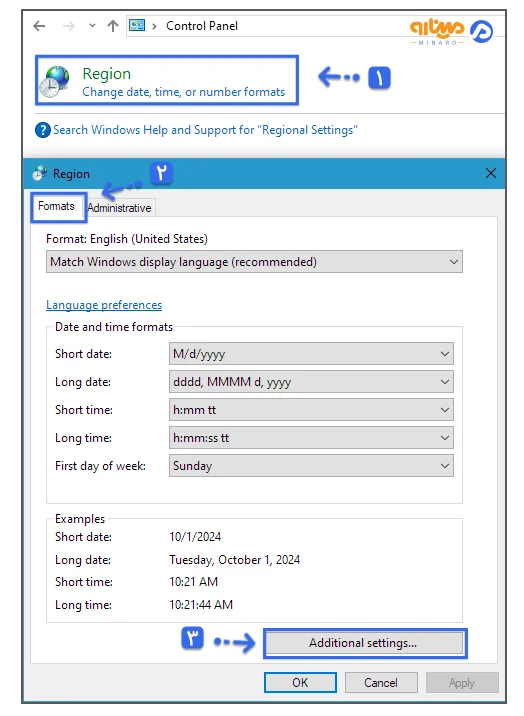Click the blue help question mark icon

42,130
